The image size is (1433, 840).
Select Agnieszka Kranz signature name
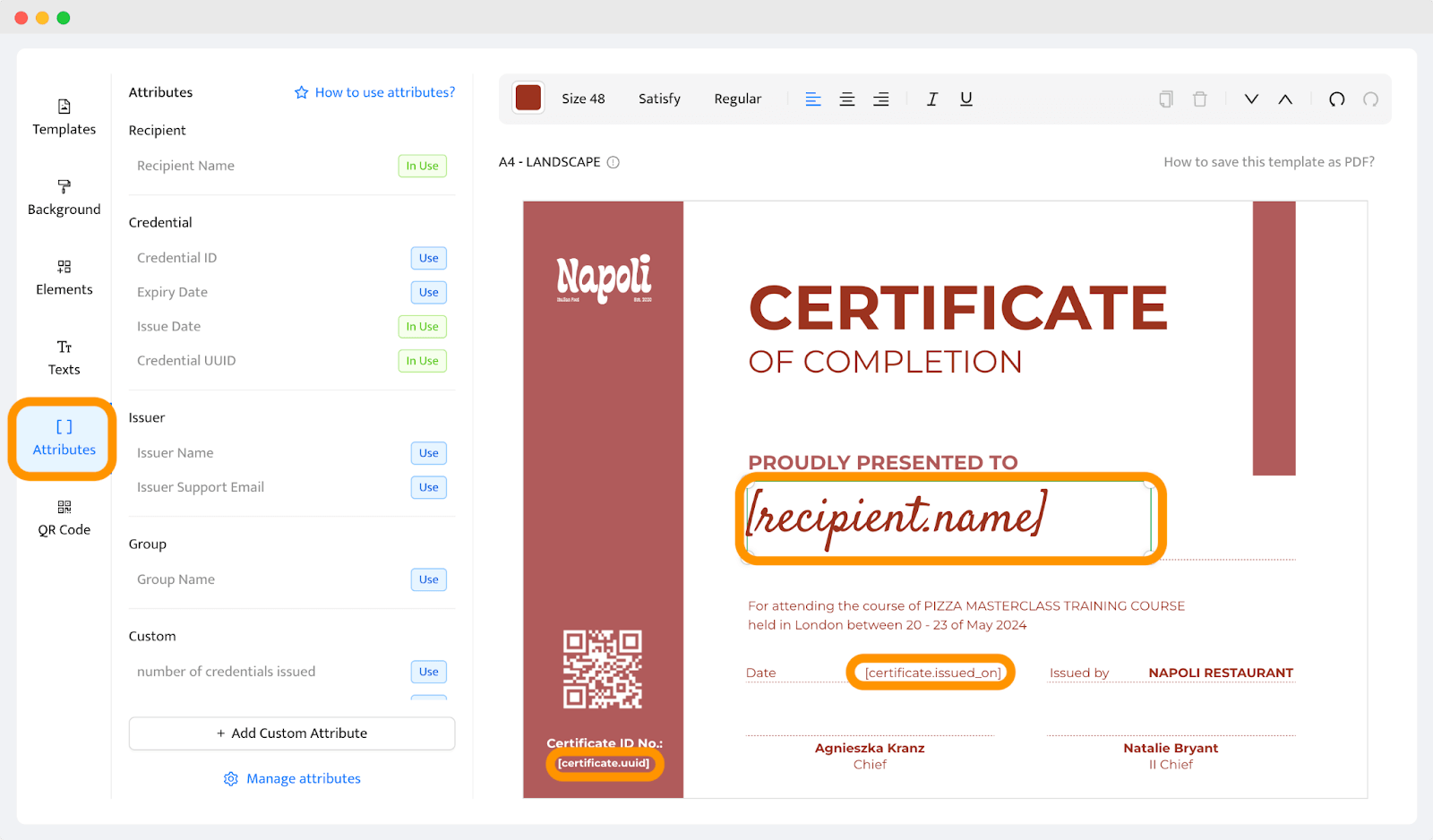[870, 748]
